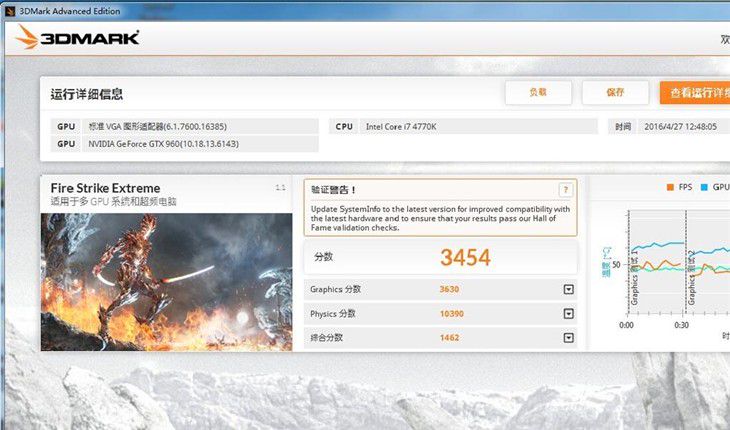
Task: Toggle the GPU legend blue swatch
Action: pos(704,187)
